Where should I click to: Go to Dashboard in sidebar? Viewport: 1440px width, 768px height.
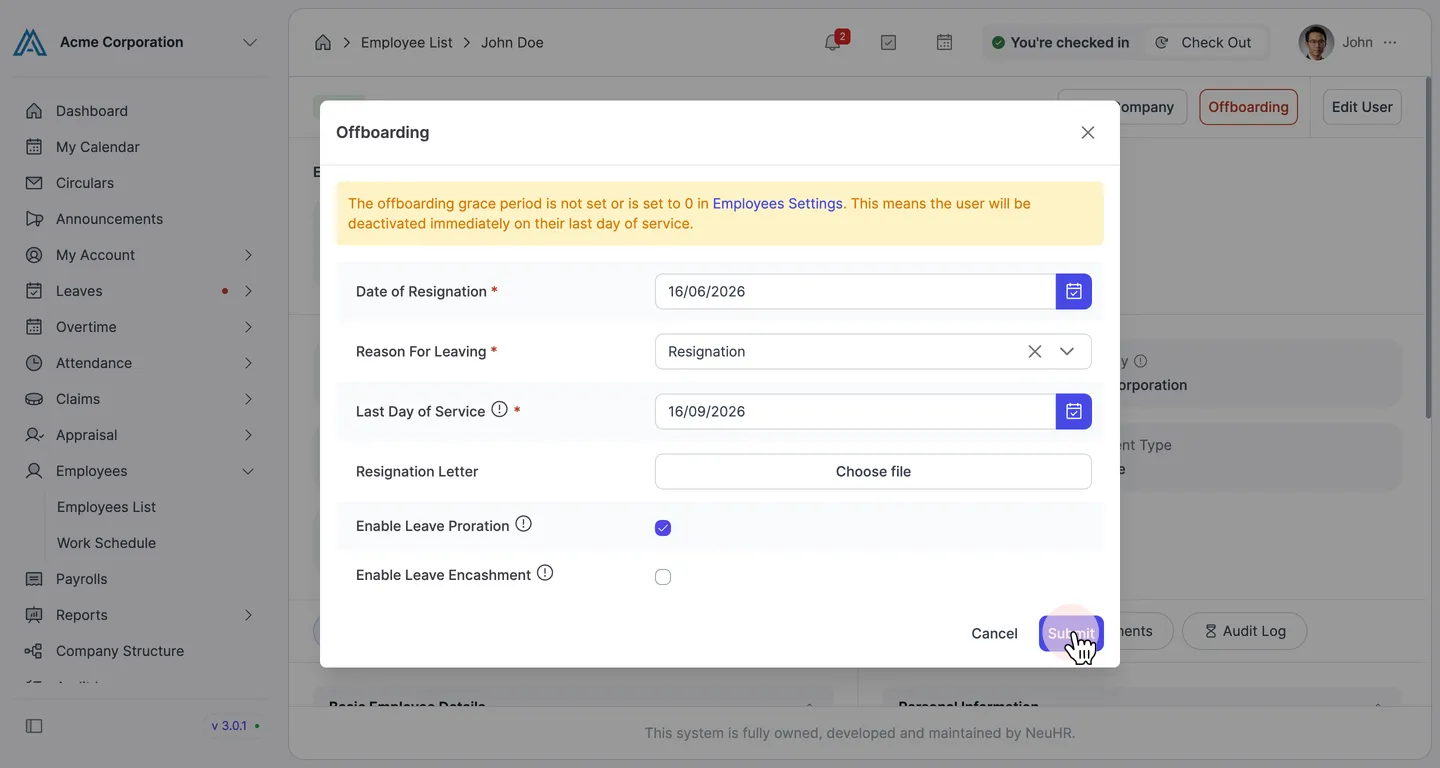(92, 111)
